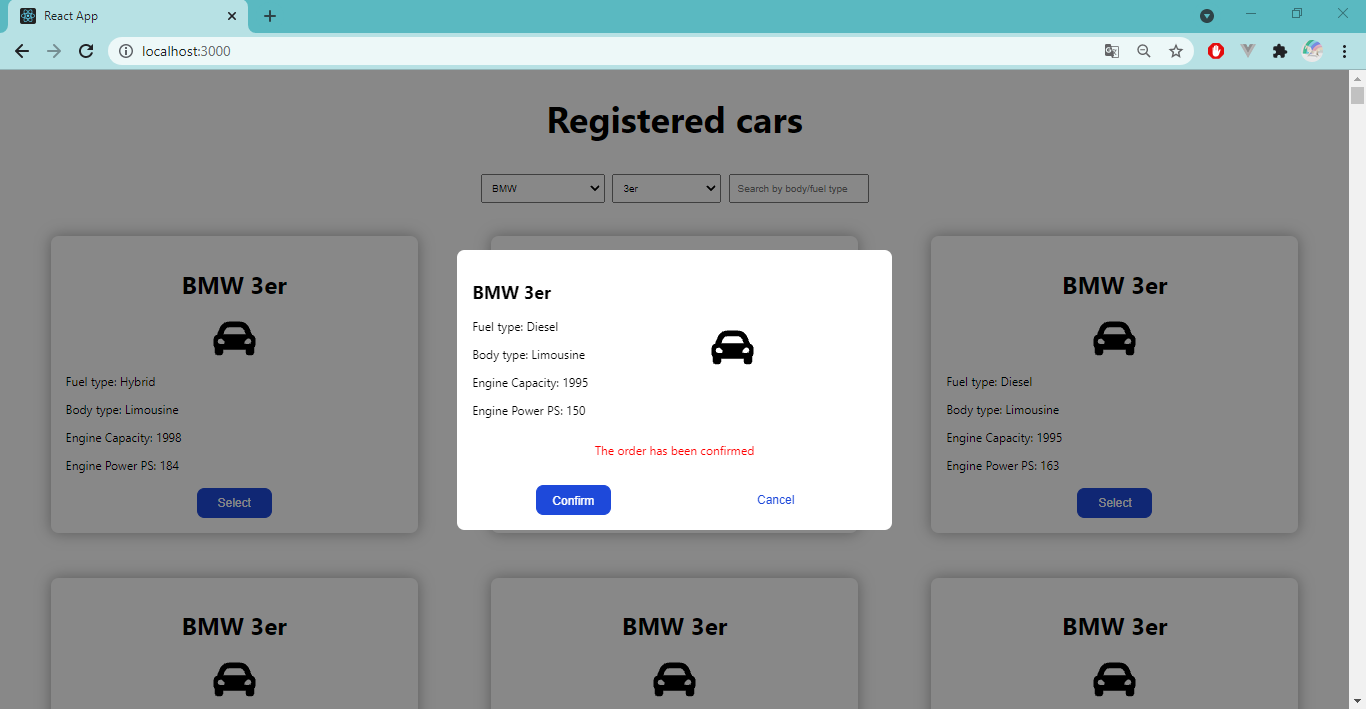Cancel the order via the Cancel link

[x=775, y=499]
